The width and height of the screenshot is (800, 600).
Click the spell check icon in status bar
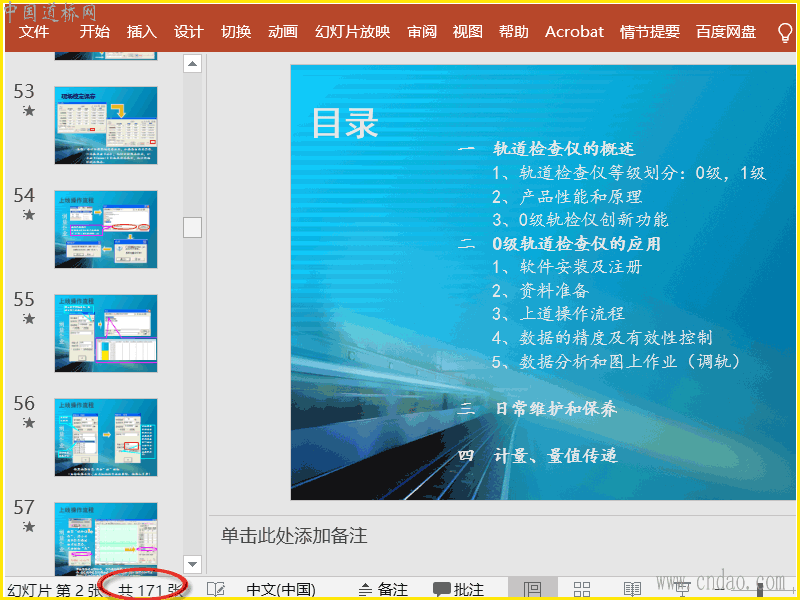[x=215, y=590]
